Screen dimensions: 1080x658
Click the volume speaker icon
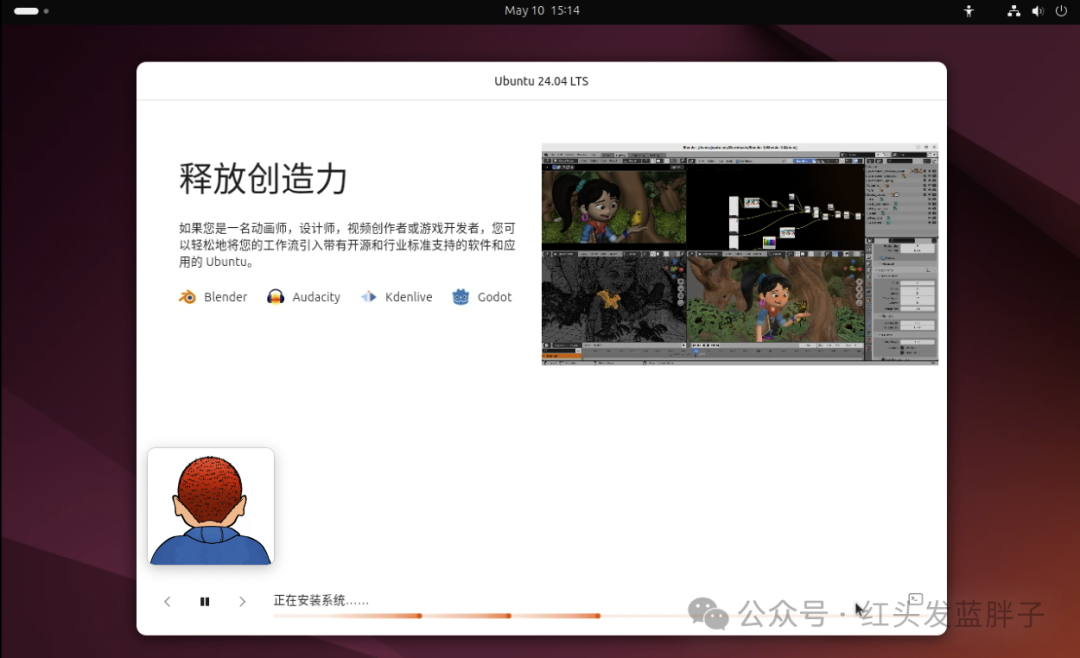1036,11
